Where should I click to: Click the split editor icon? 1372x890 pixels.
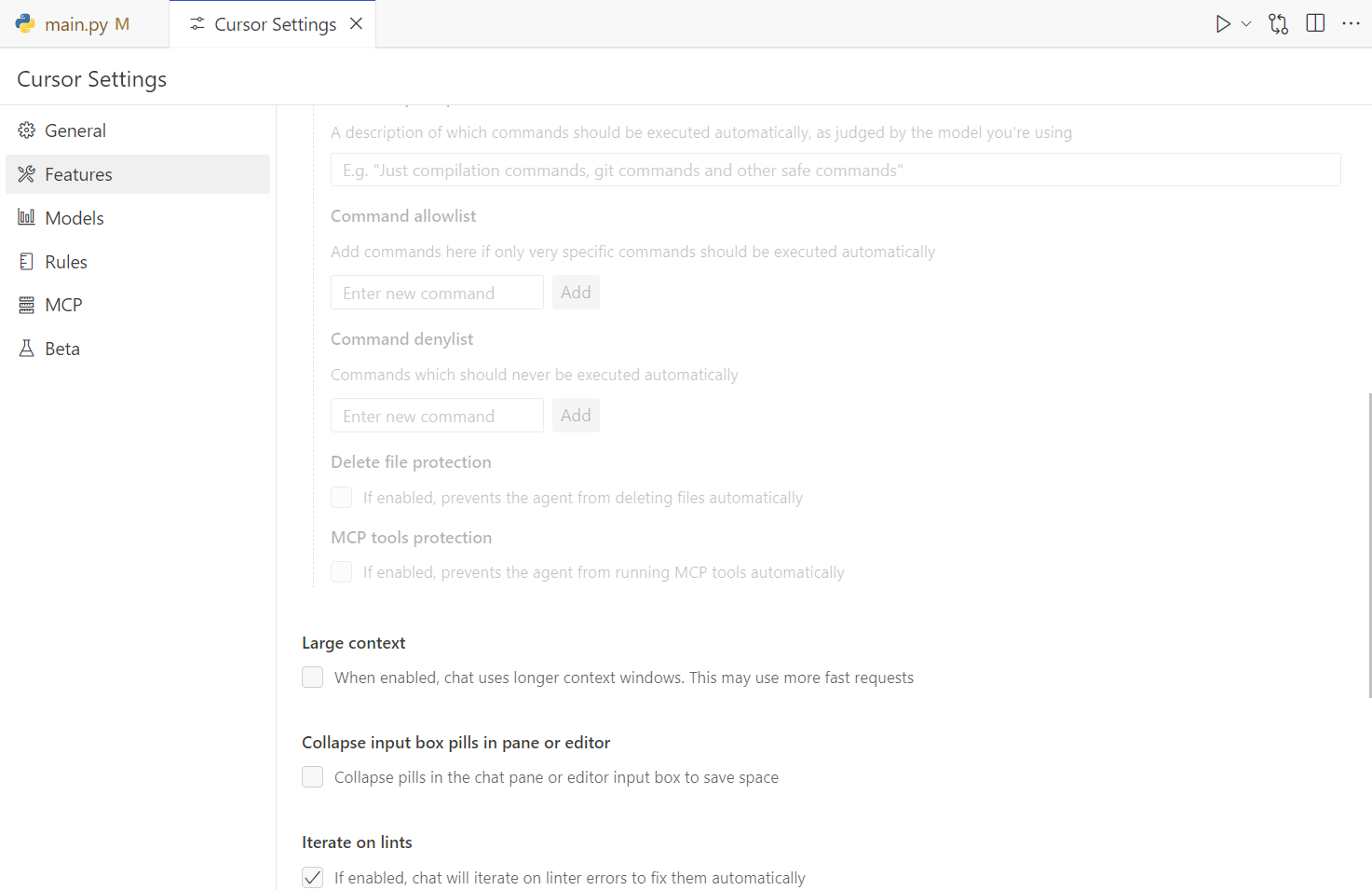(x=1315, y=24)
